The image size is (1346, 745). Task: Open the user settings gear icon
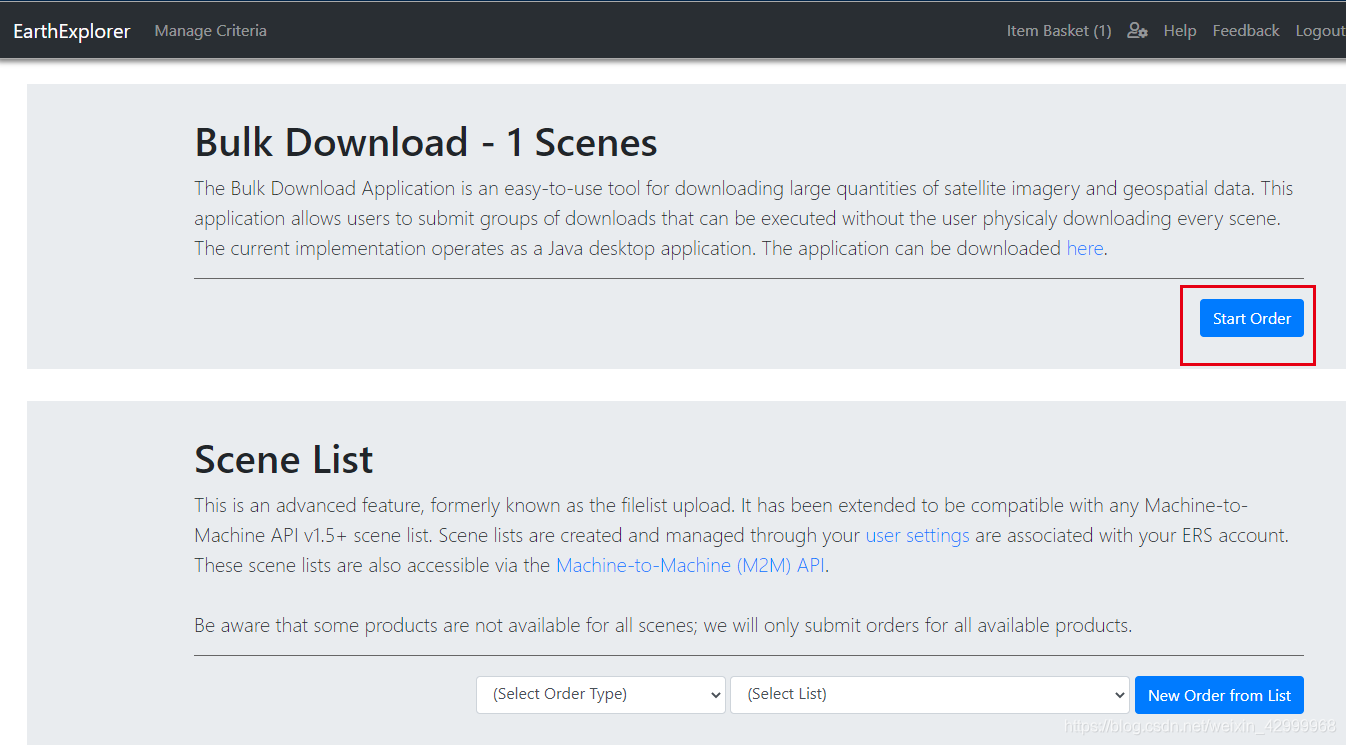[x=1137, y=30]
